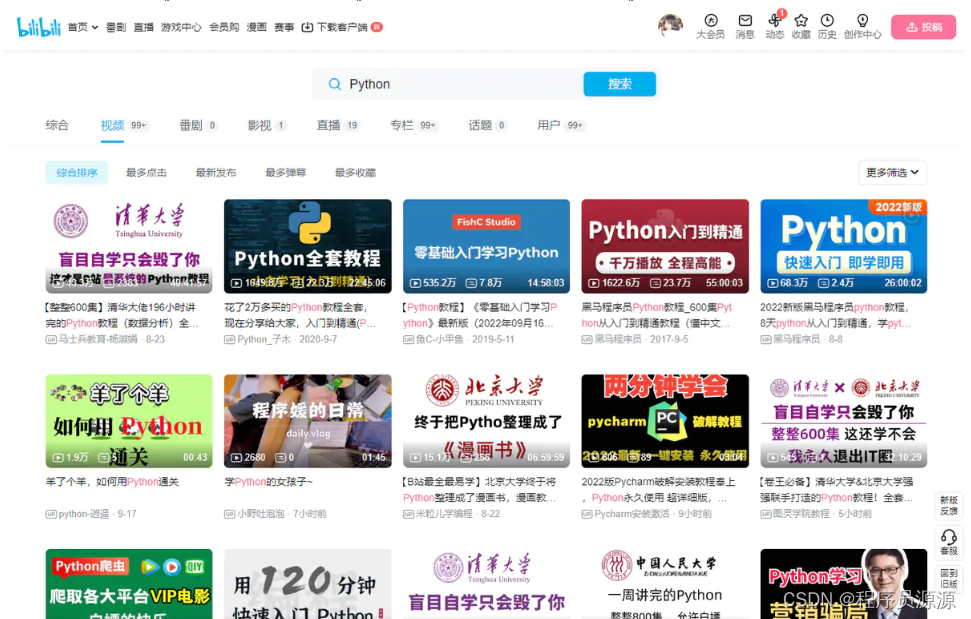Open uploader 黑马程序员 2017-9-5 link
Image resolution: width=971 pixels, height=619 pixels.
pos(618,339)
